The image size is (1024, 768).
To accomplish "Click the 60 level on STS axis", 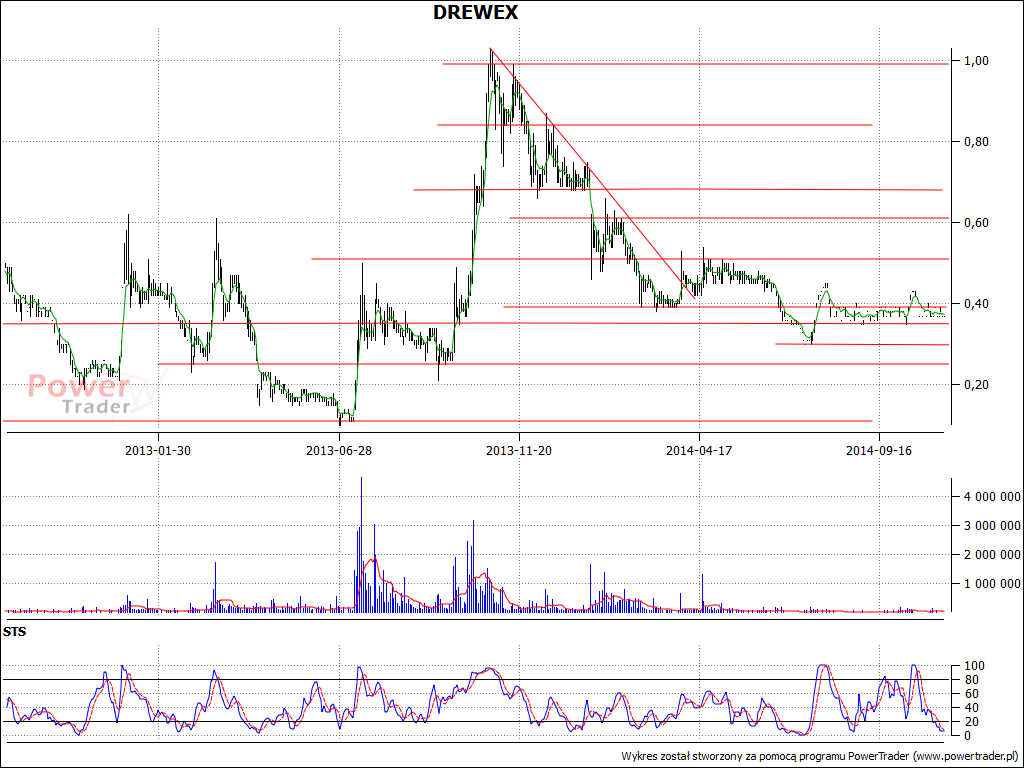I will click(973, 694).
